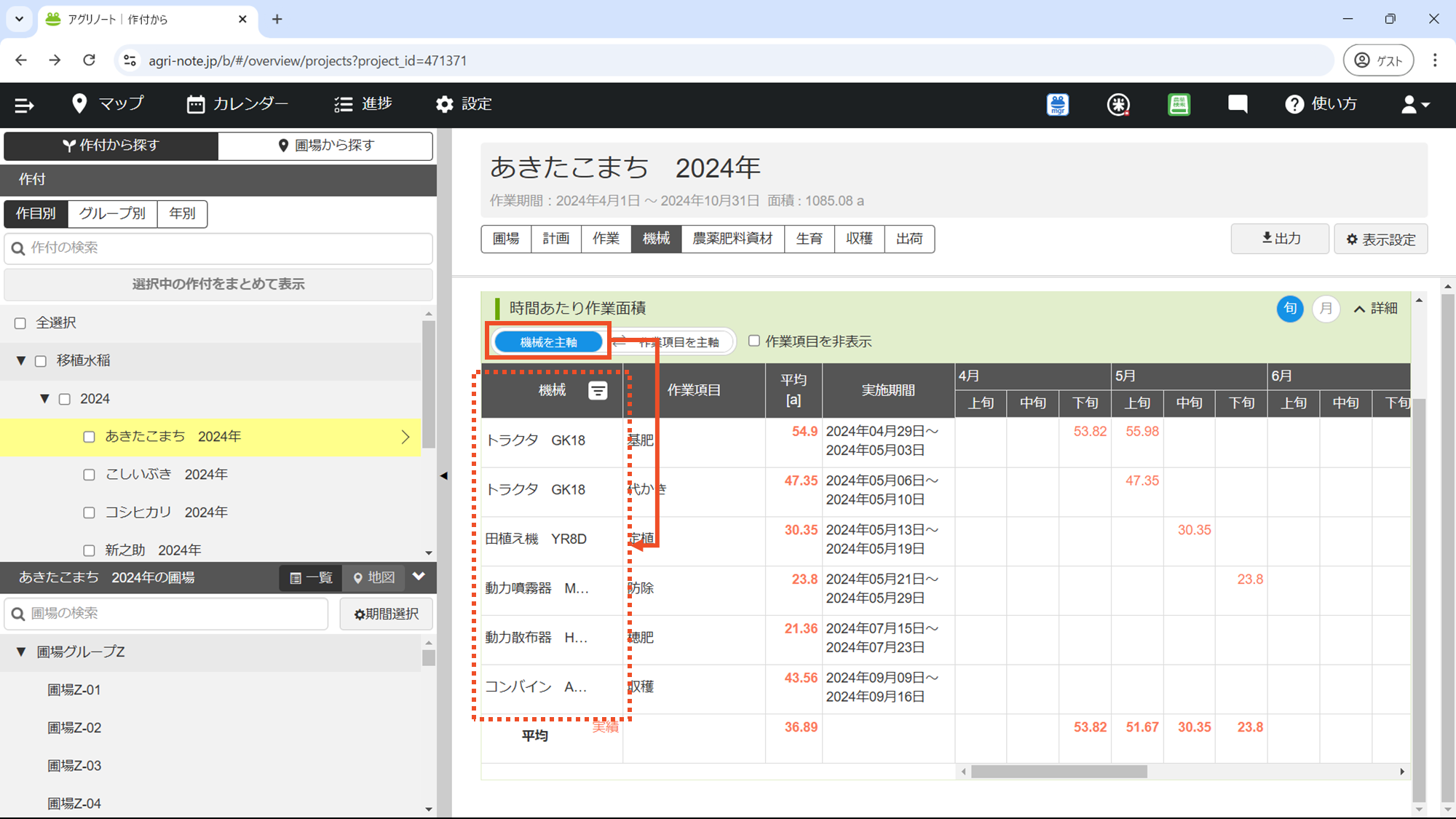Viewport: 1456px width, 819px height.
Task: Check the こしいぶき 2024年 checkbox
Action: click(89, 475)
